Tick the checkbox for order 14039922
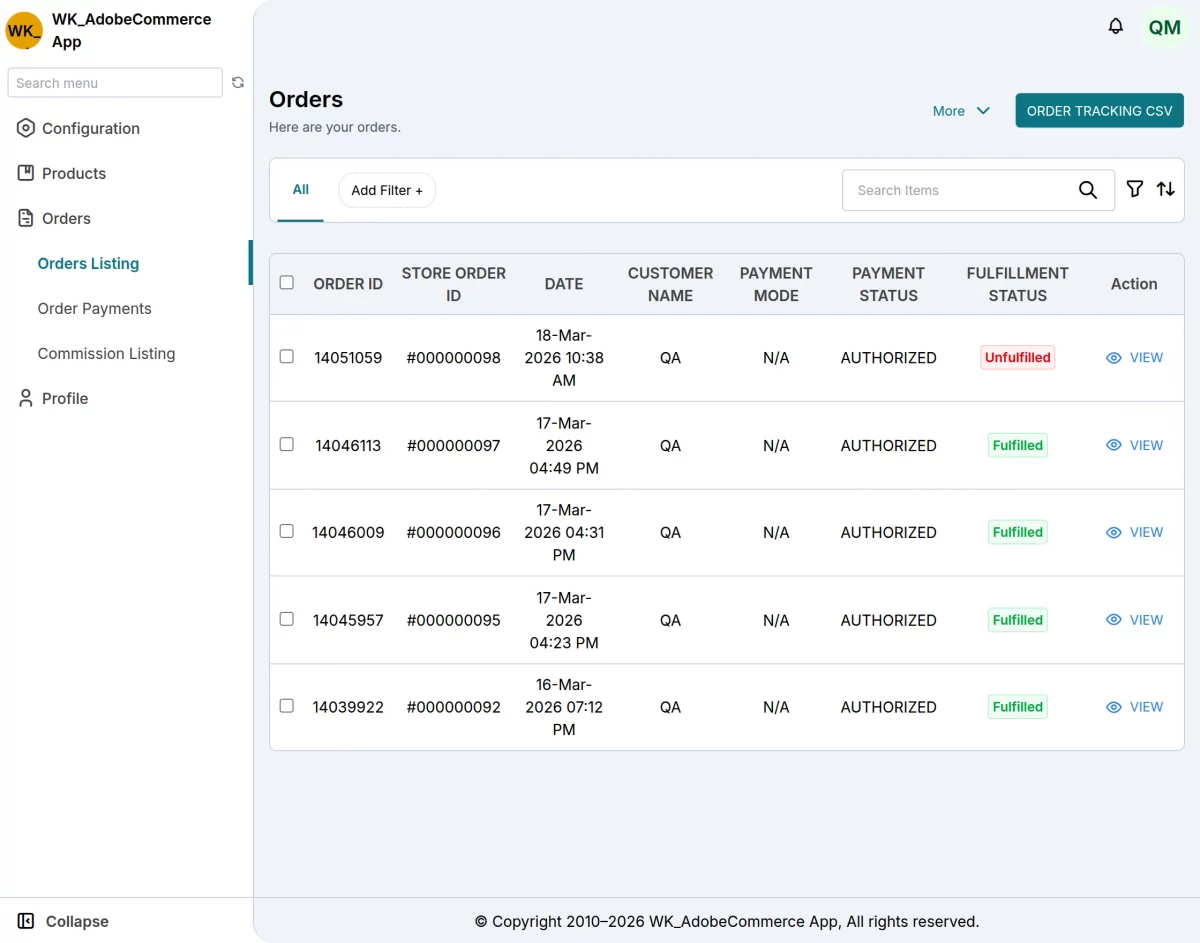 (287, 706)
